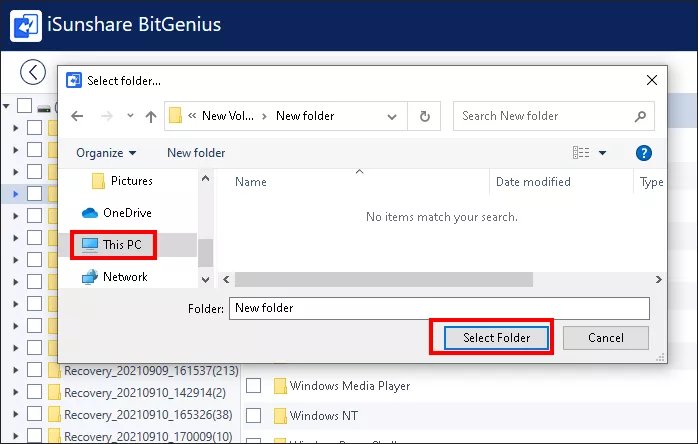Collapse the top-level drive tree node

(x=6, y=106)
